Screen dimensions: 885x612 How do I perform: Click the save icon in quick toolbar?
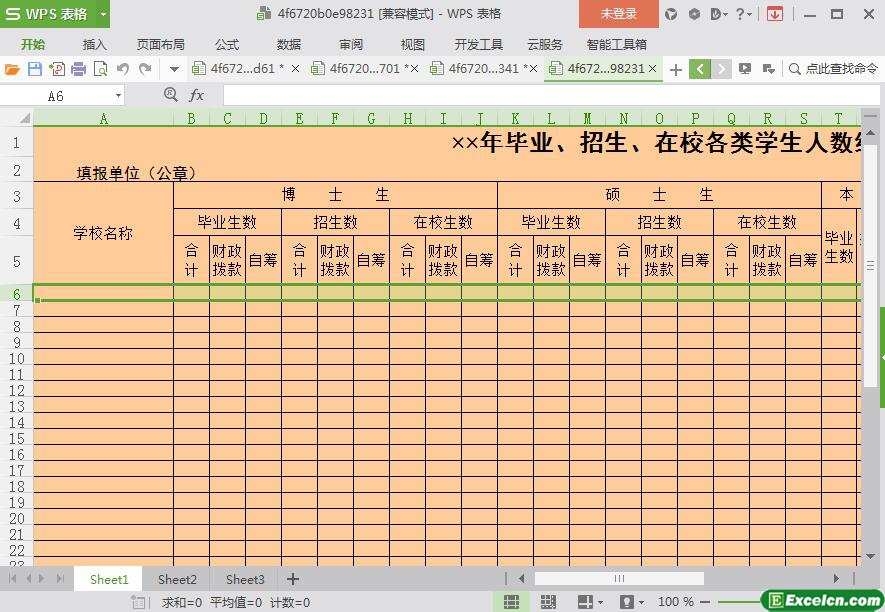(x=35, y=69)
